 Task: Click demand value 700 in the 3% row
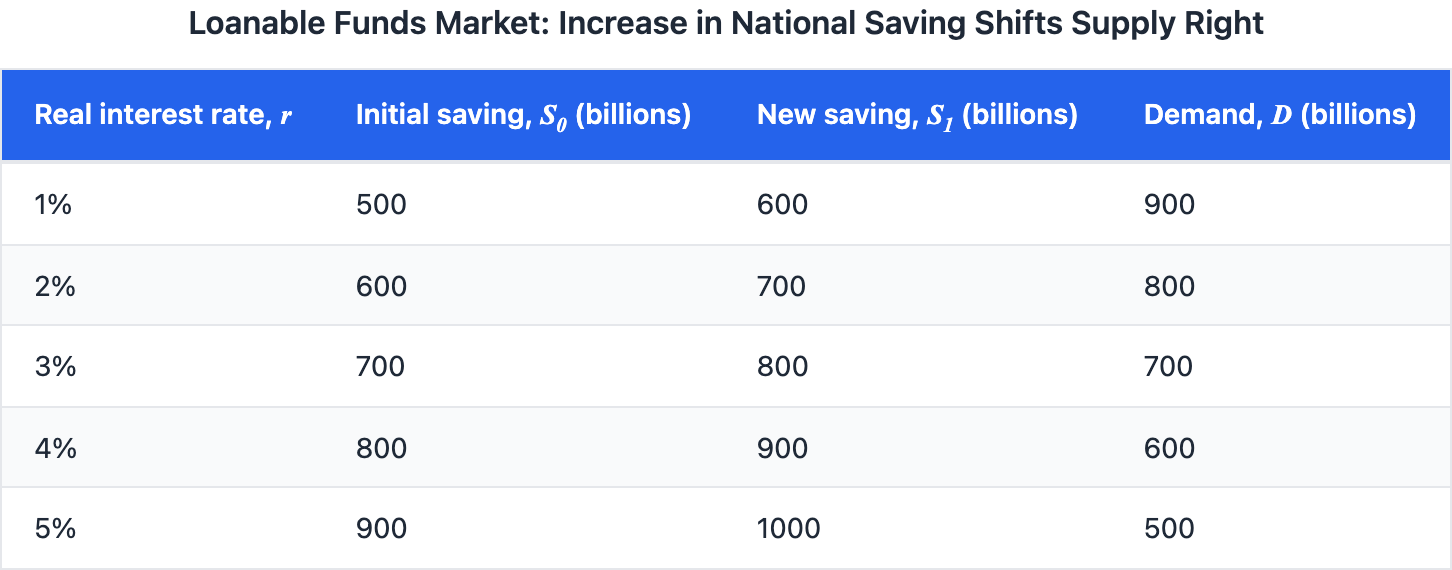pyautogui.click(x=1169, y=367)
